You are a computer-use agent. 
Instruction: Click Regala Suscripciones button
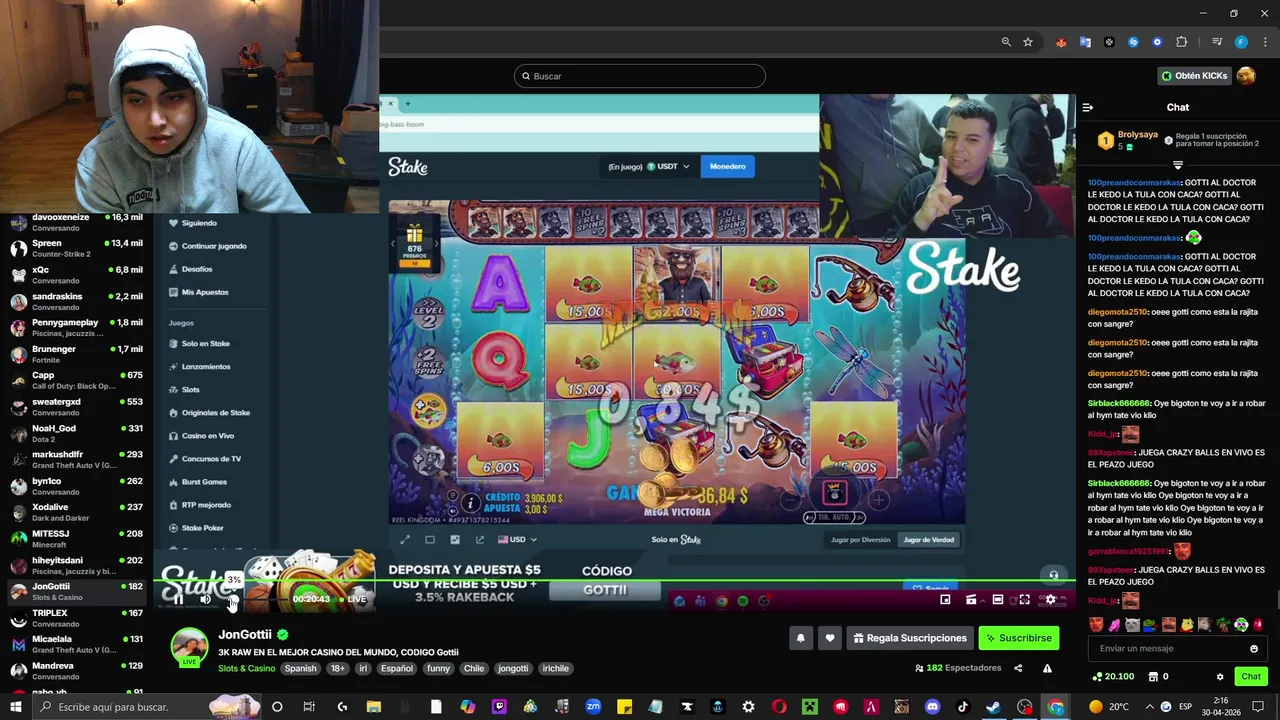pyautogui.click(x=910, y=638)
